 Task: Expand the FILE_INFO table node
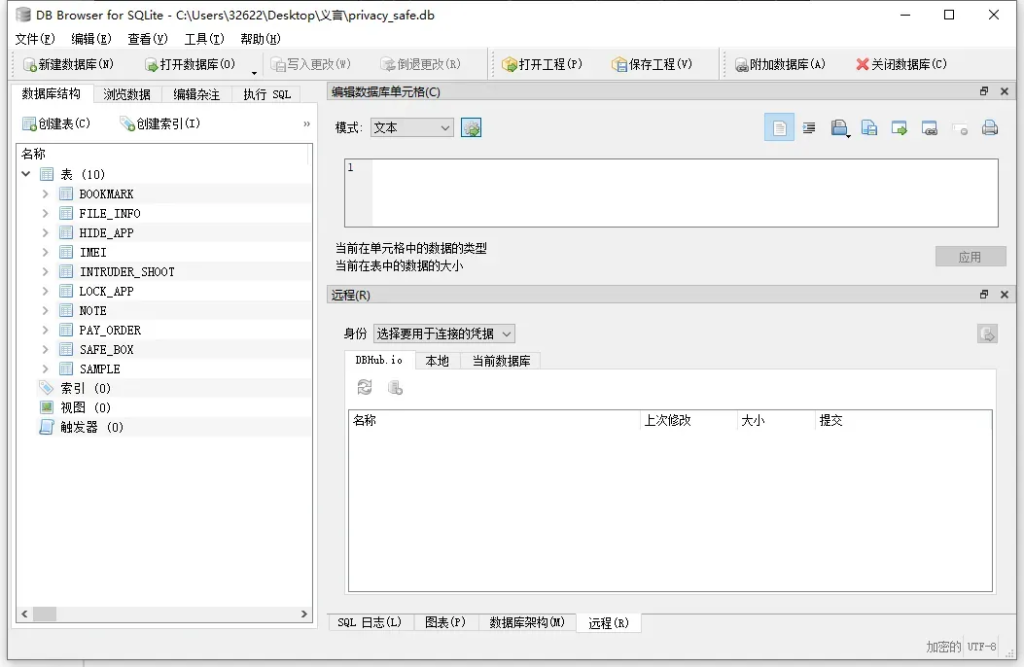45,213
